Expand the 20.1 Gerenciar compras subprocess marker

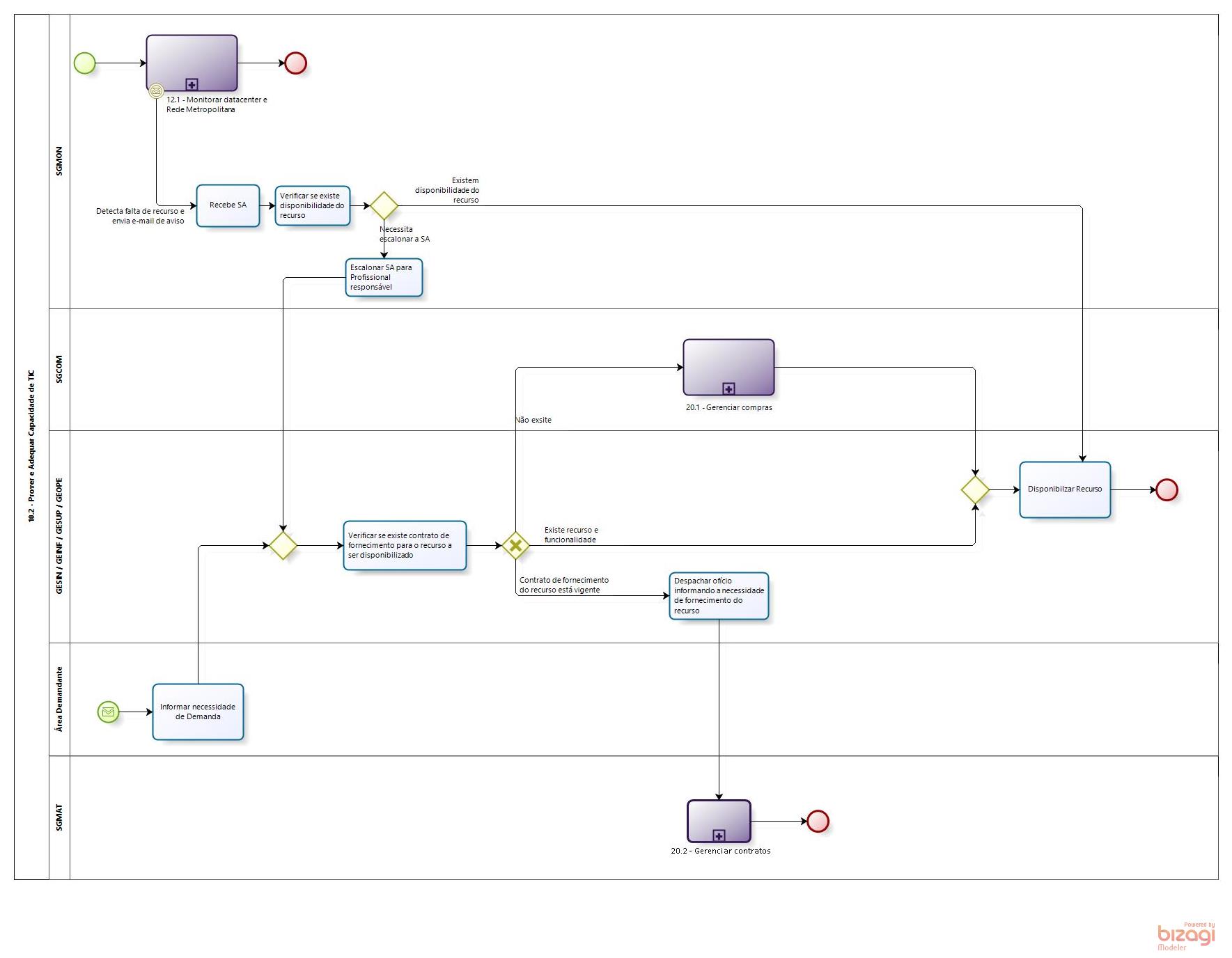point(728,389)
